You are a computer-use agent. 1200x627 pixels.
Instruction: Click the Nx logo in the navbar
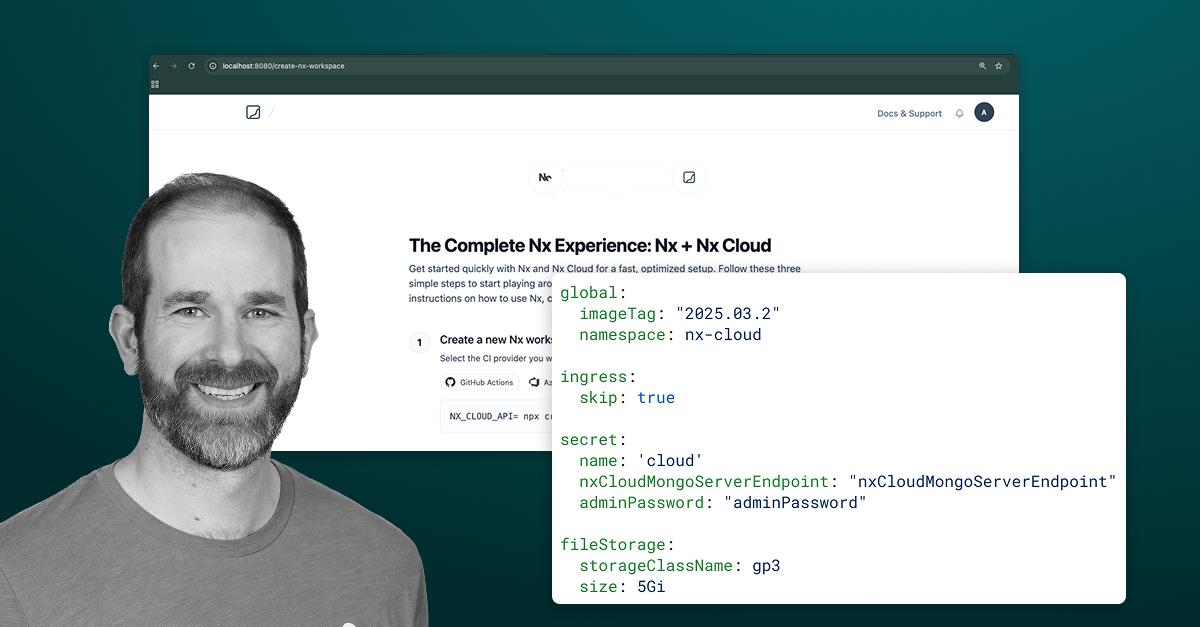pos(252,112)
